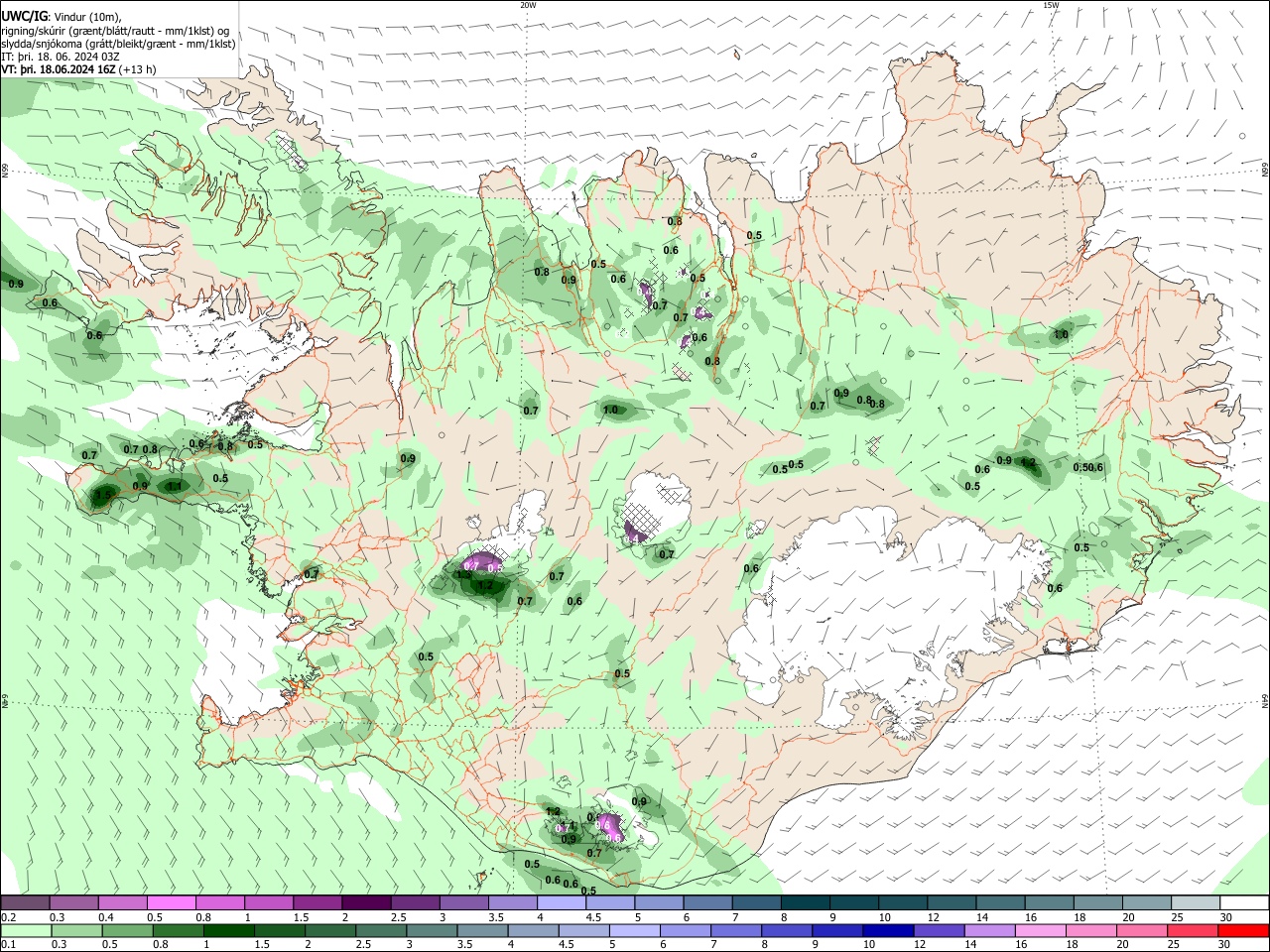This screenshot has width=1270, height=952.
Task: Click the 'rigning/skúrir (grænt/blátt/rautt' legend description line
Action: [x=115, y=31]
